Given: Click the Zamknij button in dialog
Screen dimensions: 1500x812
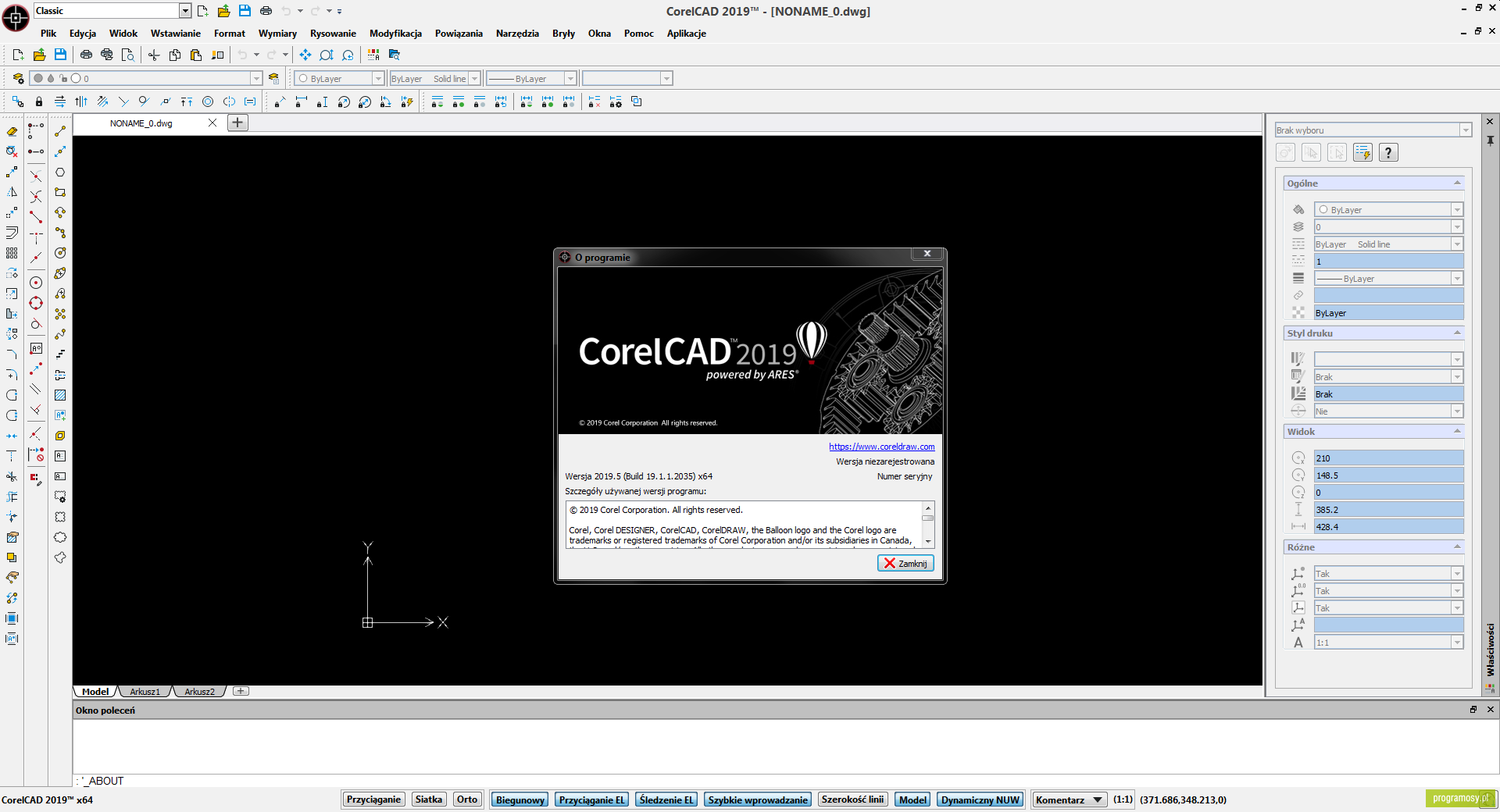Looking at the screenshot, I should coord(905,563).
